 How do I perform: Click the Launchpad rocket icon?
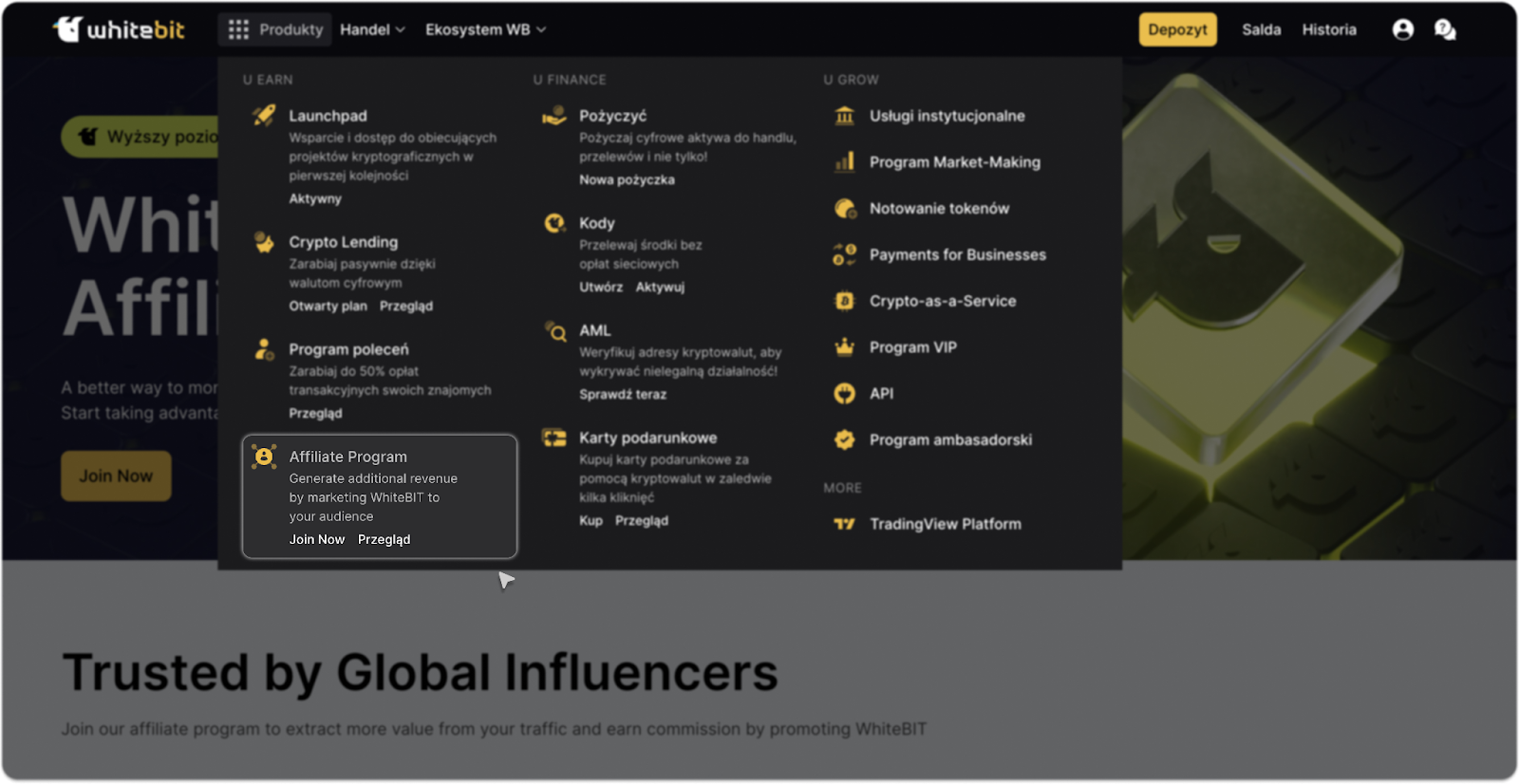coord(264,116)
